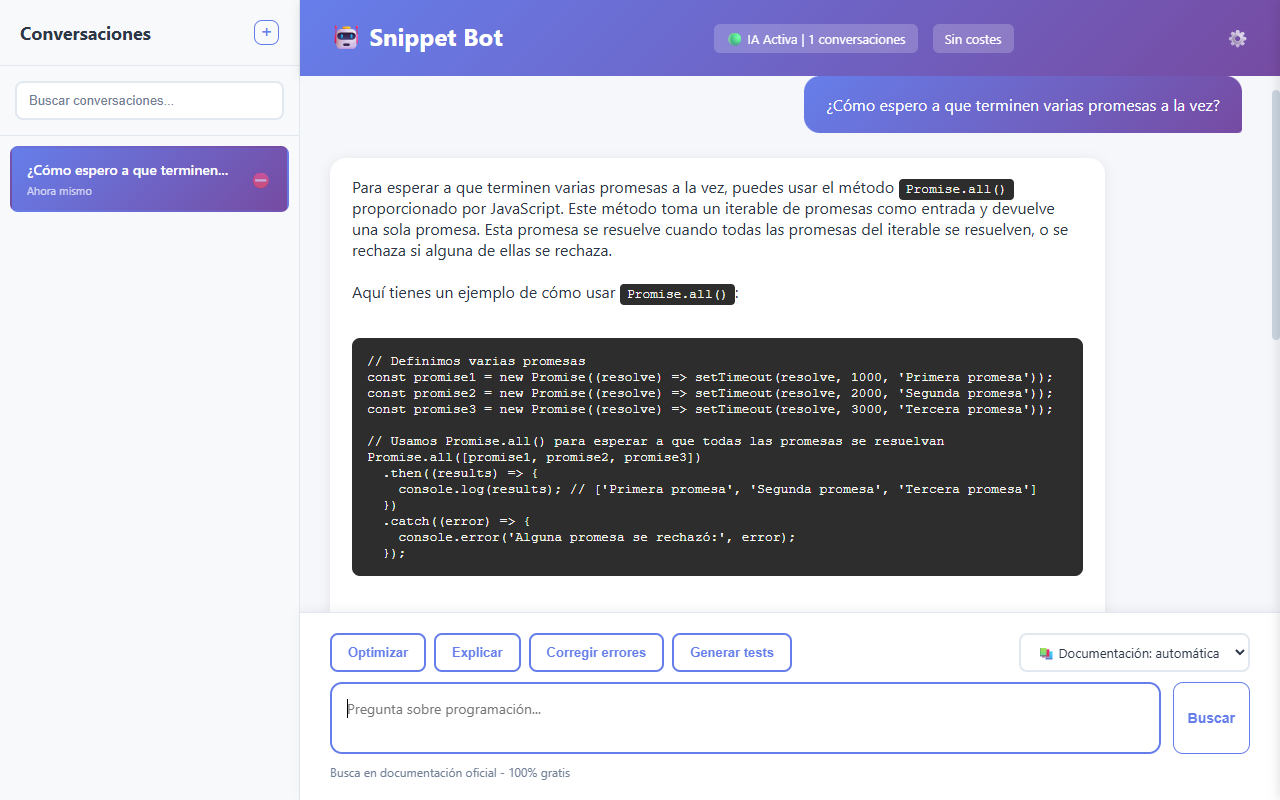Click the Snippet Bot title text
This screenshot has height=800, width=1280.
pyautogui.click(x=436, y=38)
